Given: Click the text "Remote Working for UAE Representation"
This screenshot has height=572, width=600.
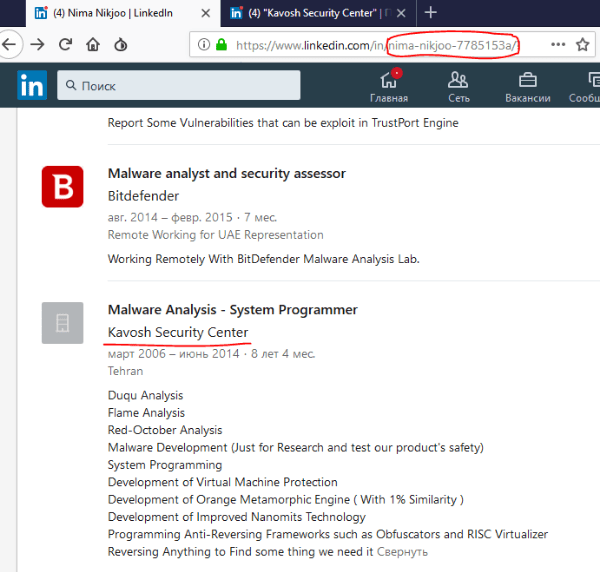Looking at the screenshot, I should click(215, 235).
